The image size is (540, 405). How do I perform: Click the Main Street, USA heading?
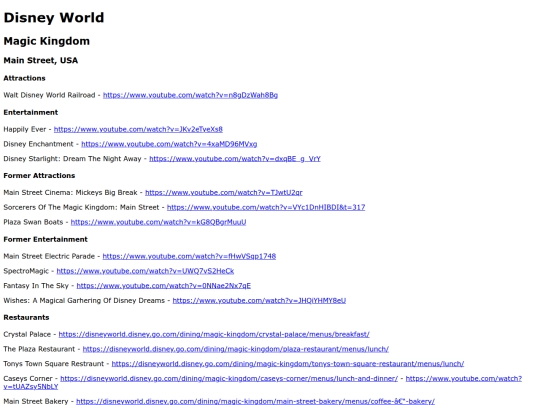tap(41, 60)
